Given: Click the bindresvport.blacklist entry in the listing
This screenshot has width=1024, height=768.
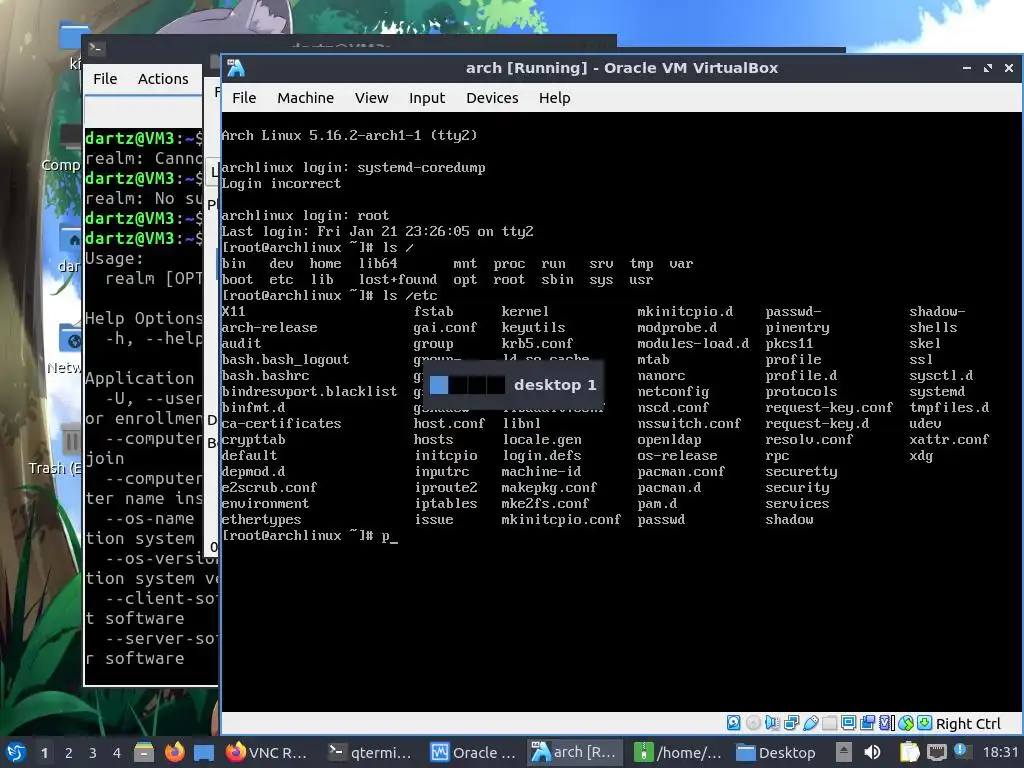Looking at the screenshot, I should (309, 392).
